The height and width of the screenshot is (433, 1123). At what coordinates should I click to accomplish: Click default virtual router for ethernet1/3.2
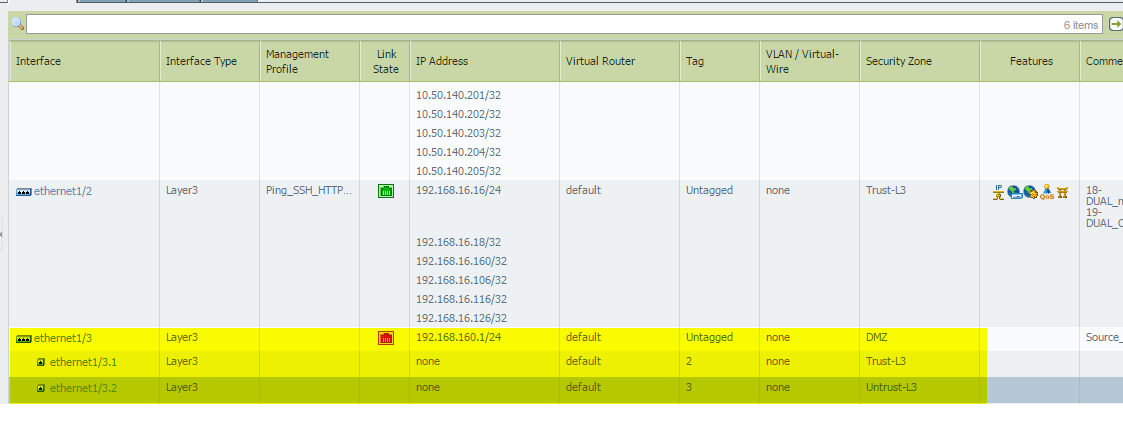tap(583, 387)
